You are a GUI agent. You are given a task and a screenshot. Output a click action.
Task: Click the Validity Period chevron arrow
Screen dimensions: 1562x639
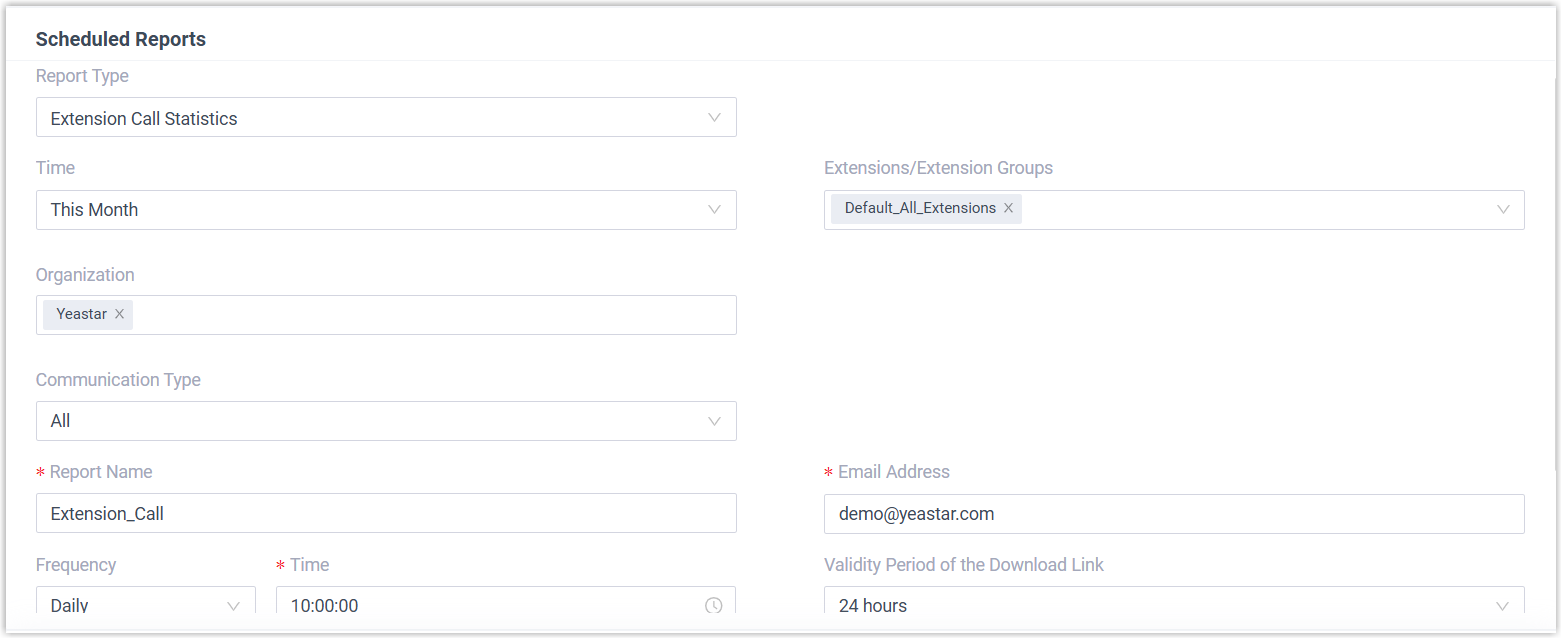coord(1502,606)
